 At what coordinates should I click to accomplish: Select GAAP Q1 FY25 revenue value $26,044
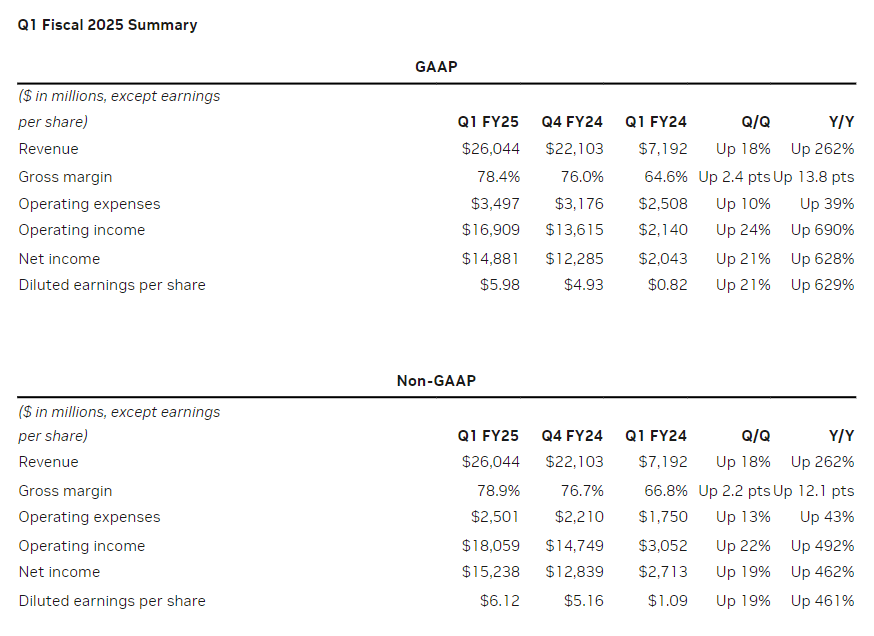click(x=491, y=149)
